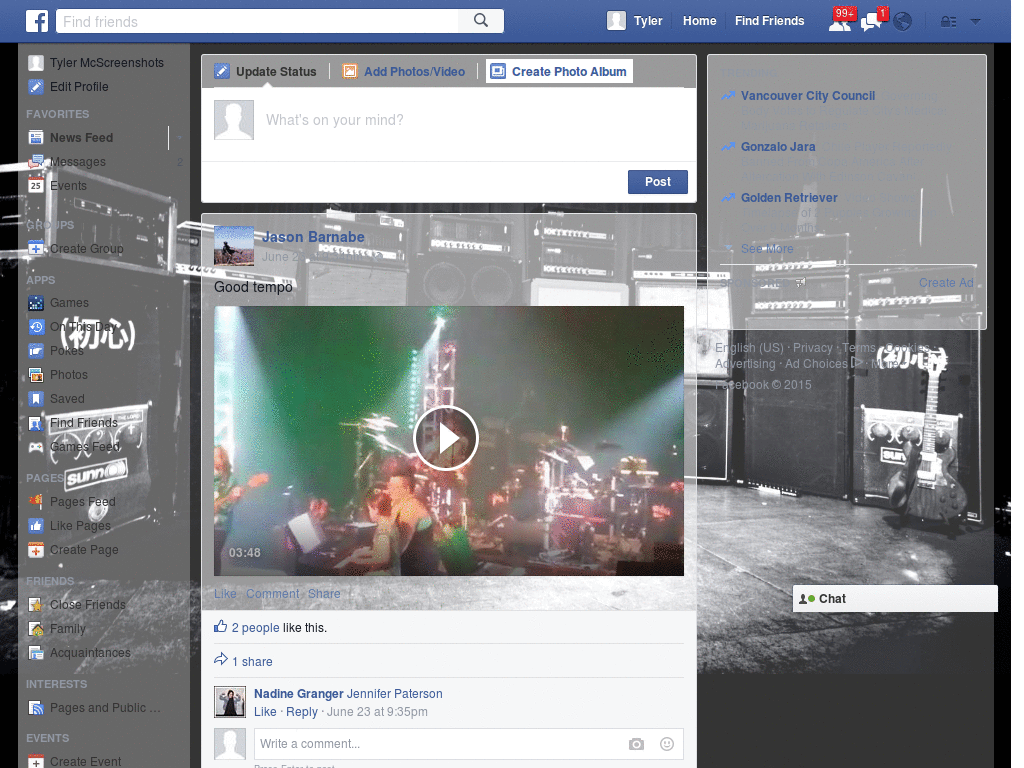This screenshot has height=768, width=1024.
Task: Click the Pages and Public feed icon
Action: coord(36,708)
